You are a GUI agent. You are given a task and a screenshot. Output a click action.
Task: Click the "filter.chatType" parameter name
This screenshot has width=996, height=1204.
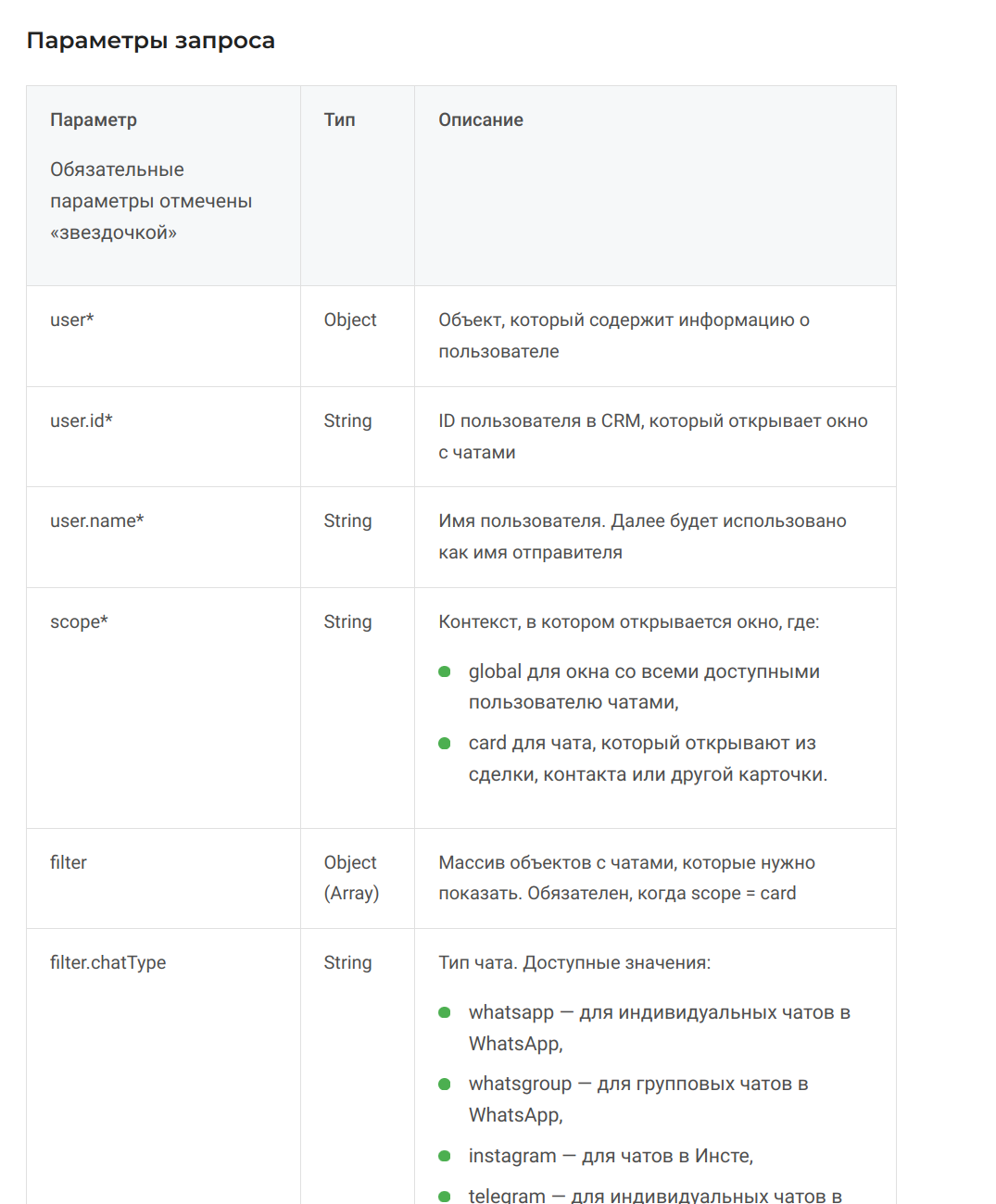pyautogui.click(x=107, y=962)
